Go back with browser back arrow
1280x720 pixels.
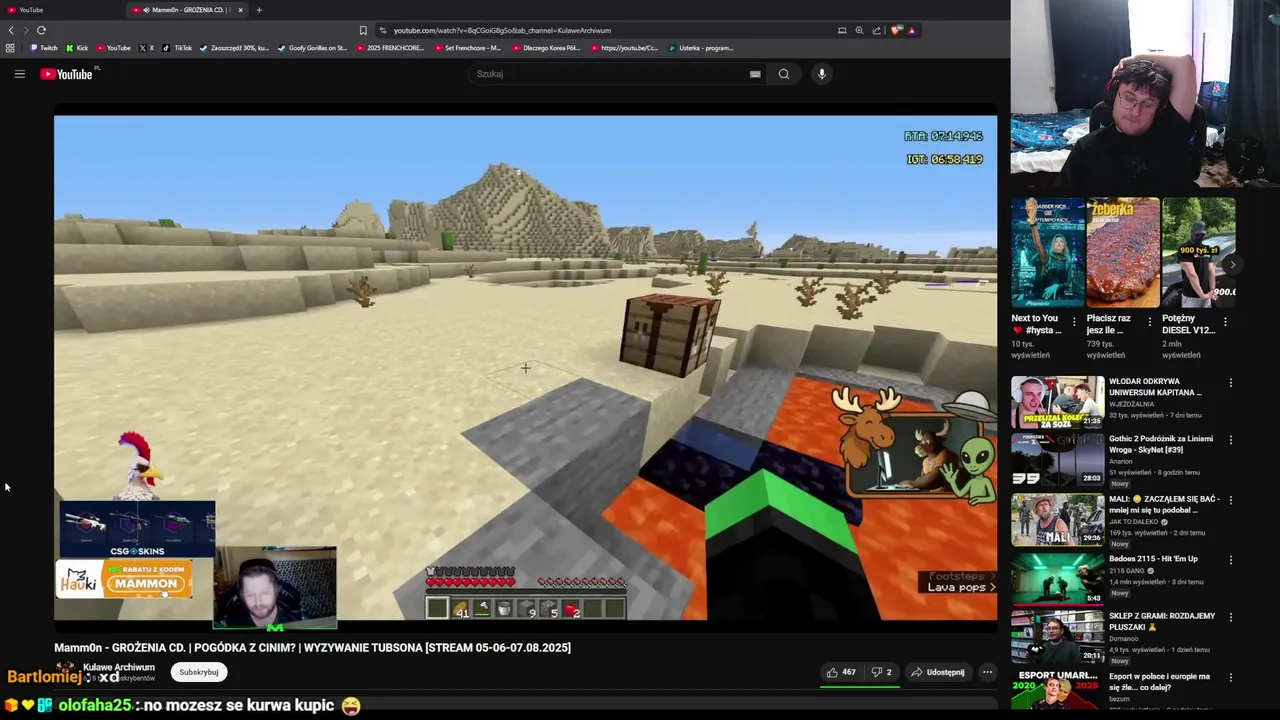[11, 30]
